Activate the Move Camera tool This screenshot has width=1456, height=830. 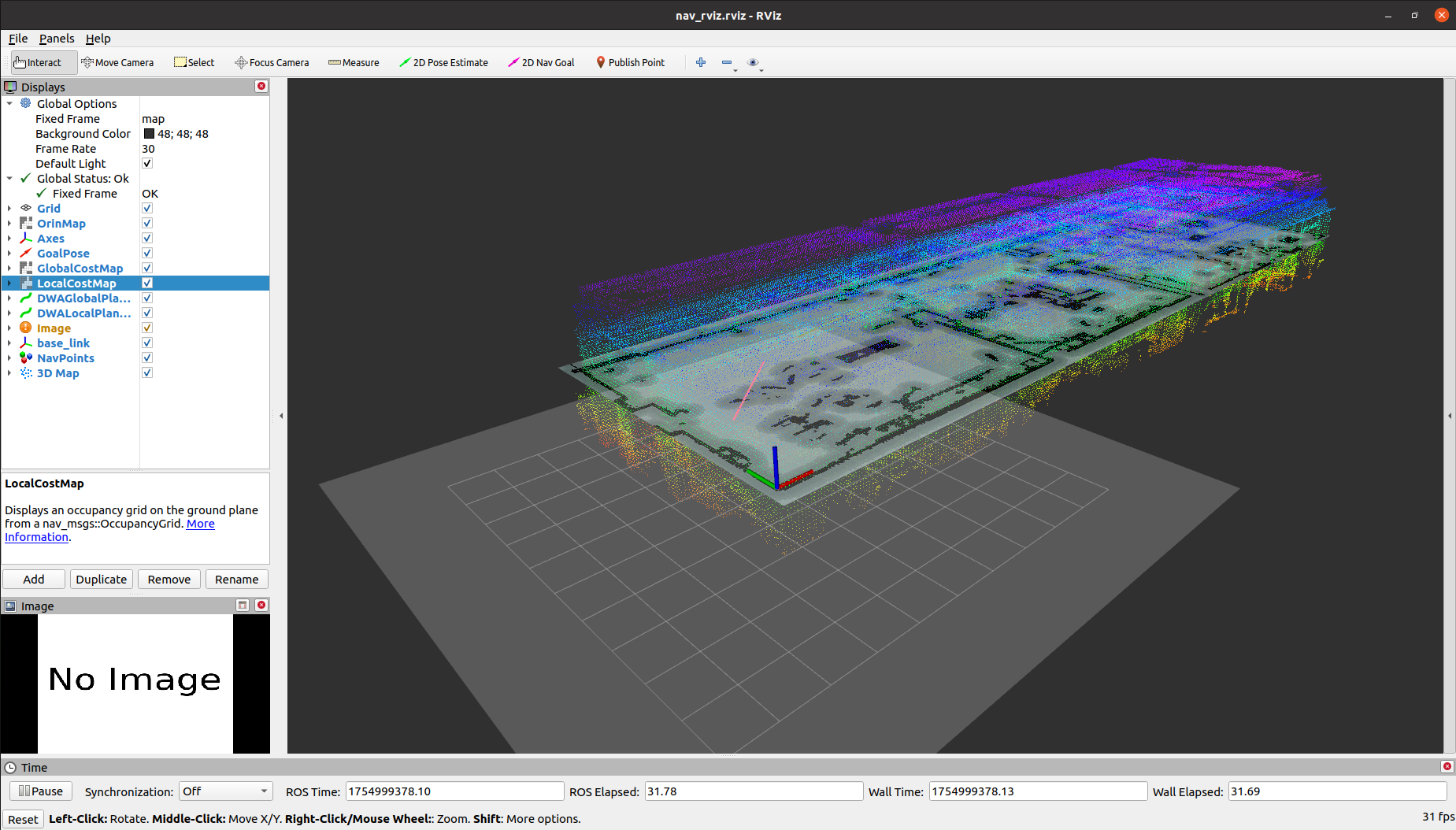[x=117, y=62]
